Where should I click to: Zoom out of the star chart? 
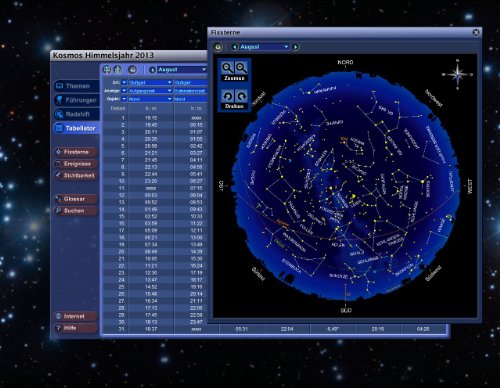[228, 68]
